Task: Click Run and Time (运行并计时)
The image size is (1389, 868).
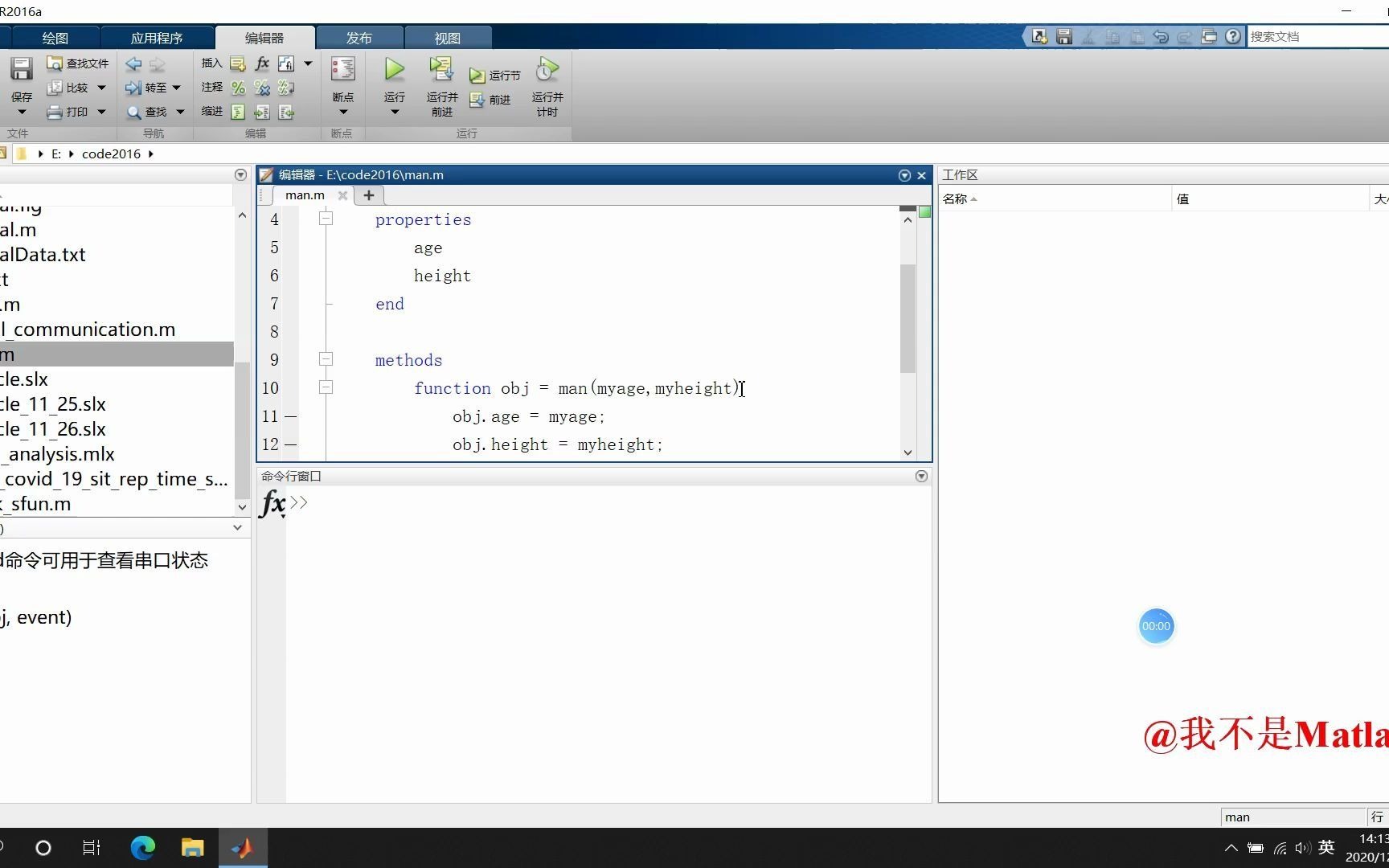Action: pos(547,87)
